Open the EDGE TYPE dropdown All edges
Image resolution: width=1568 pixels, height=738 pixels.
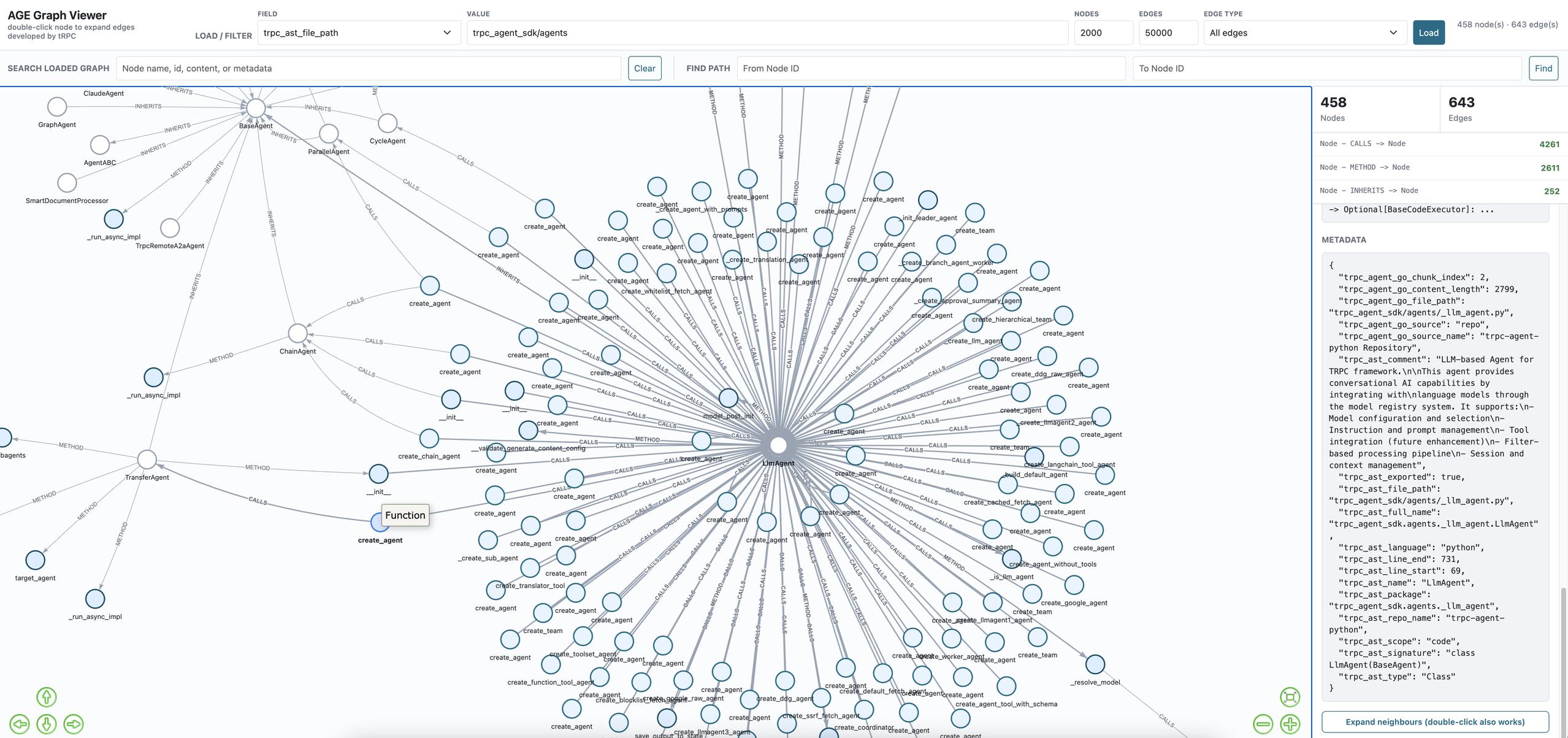(x=1305, y=33)
